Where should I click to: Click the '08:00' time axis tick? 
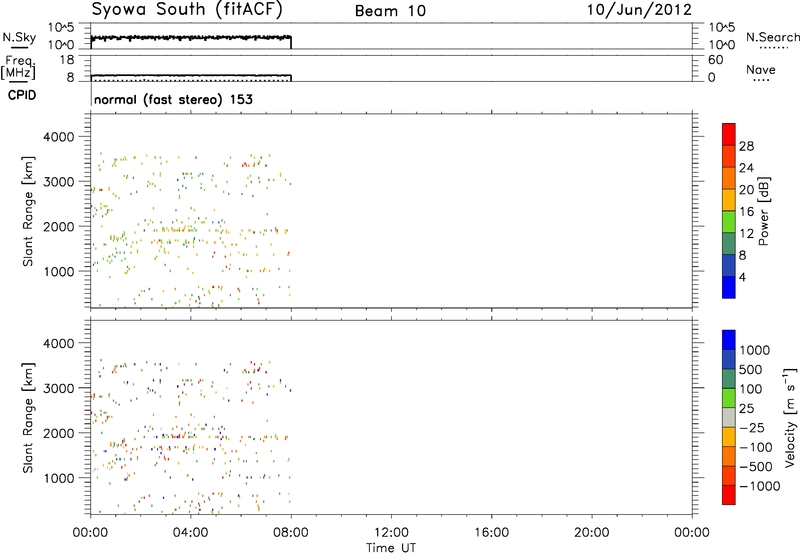point(291,533)
